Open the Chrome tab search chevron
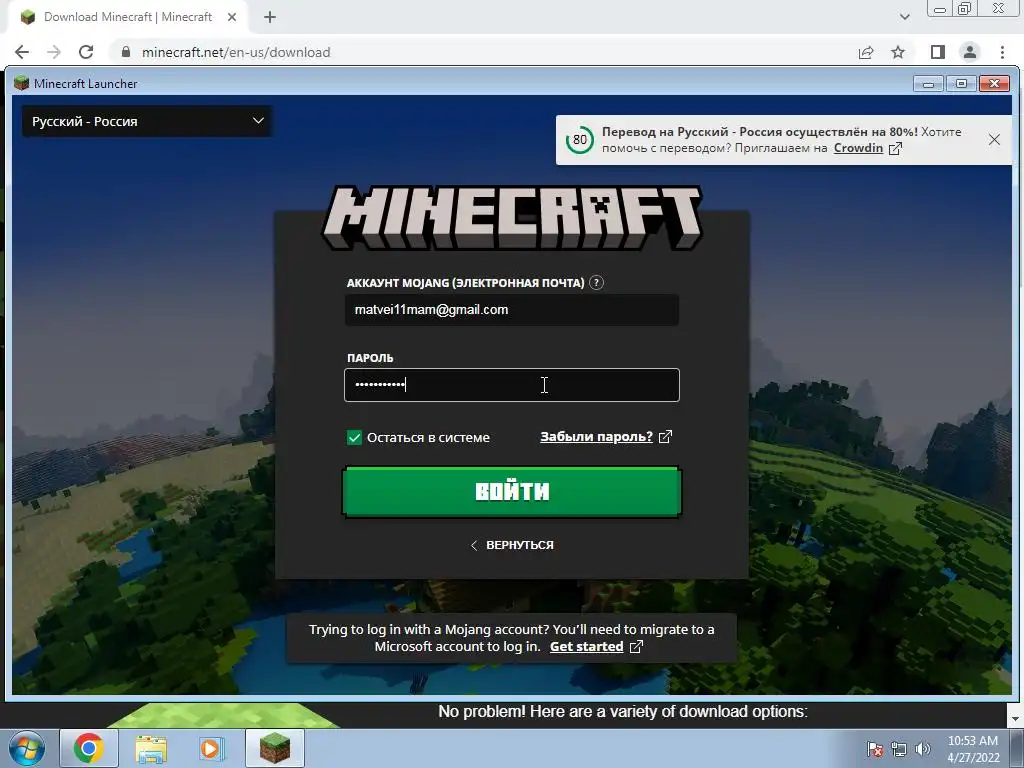 (x=904, y=17)
